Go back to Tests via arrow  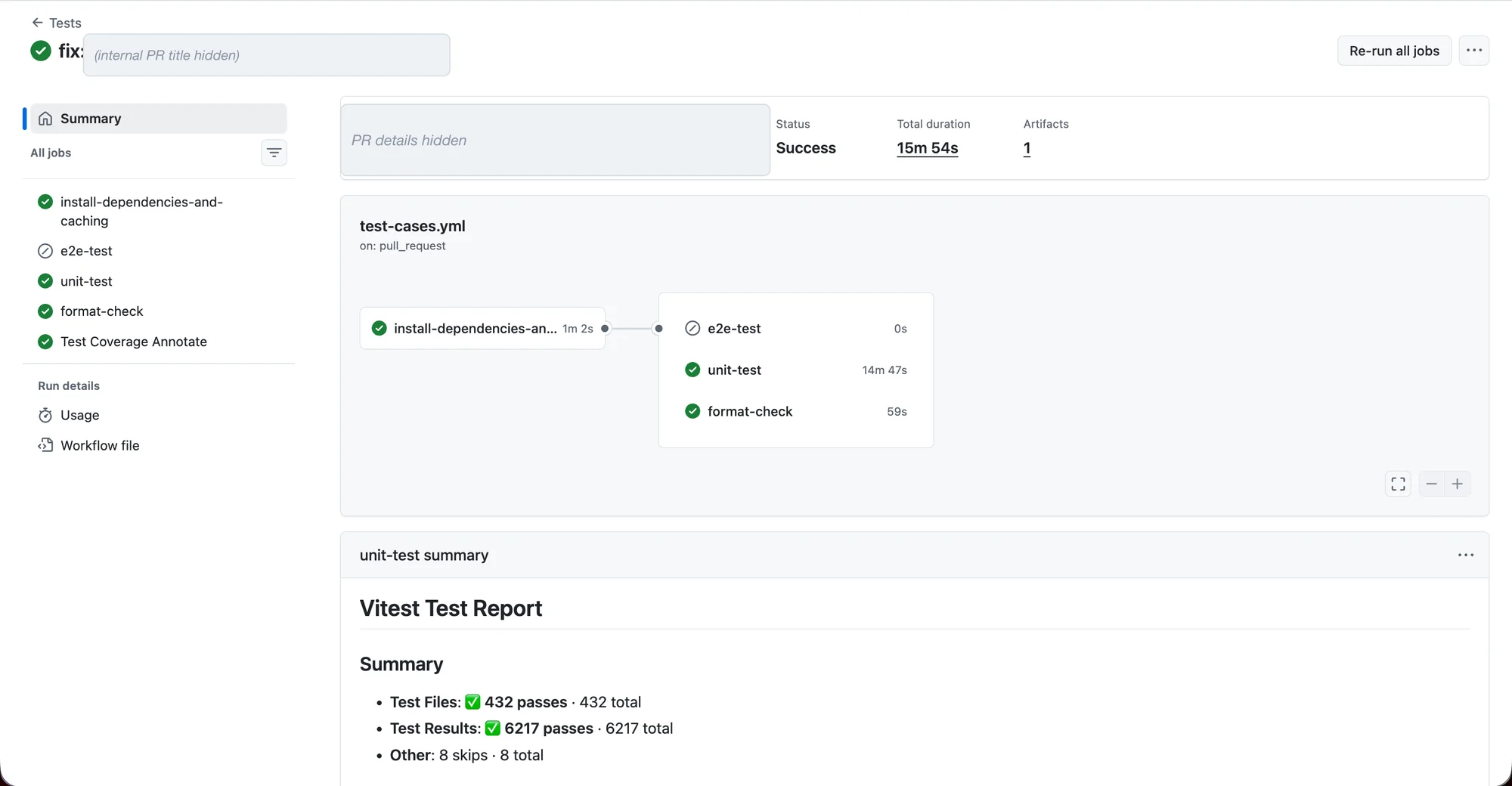click(37, 23)
